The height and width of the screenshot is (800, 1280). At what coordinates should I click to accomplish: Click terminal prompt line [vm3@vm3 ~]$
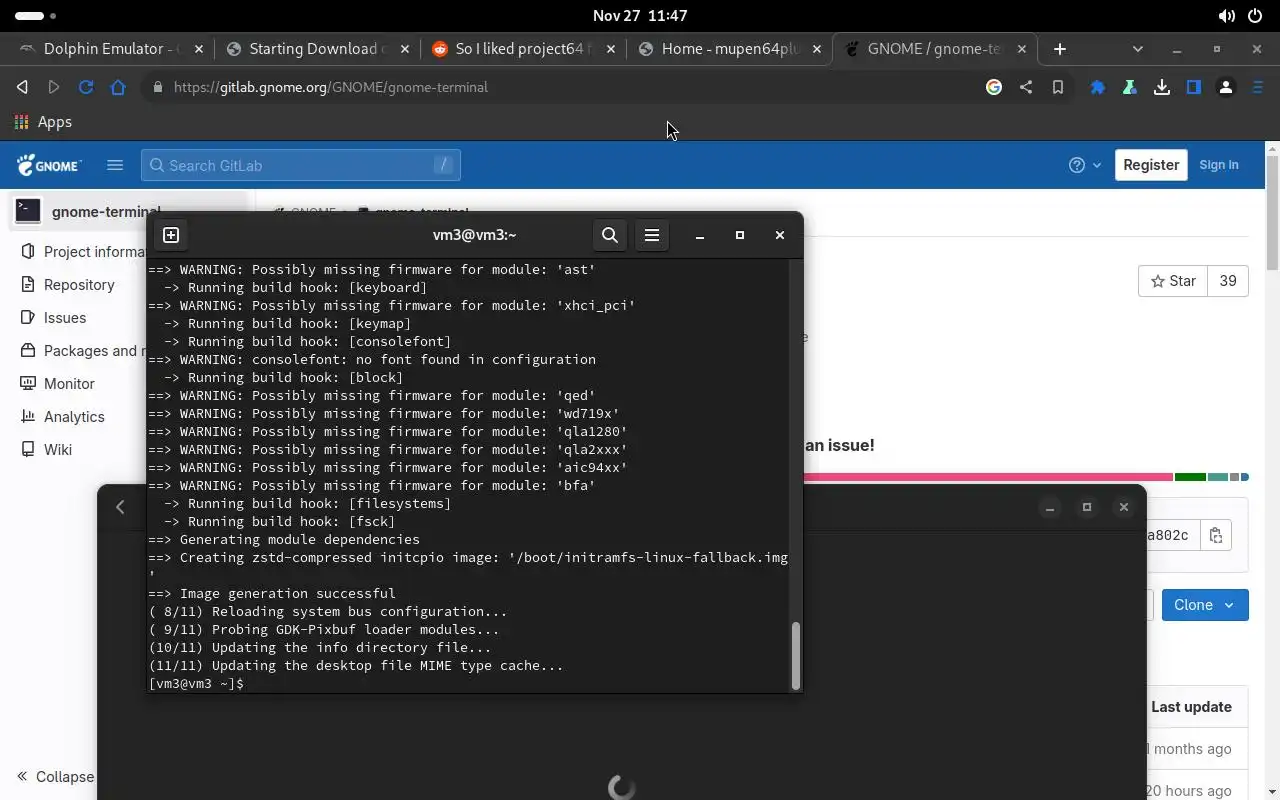196,684
